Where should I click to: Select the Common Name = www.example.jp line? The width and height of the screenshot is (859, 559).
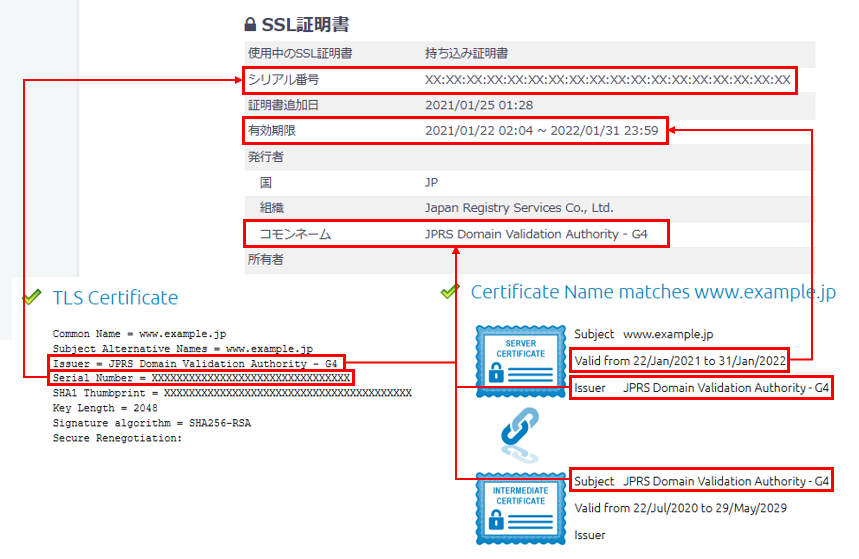(x=139, y=334)
